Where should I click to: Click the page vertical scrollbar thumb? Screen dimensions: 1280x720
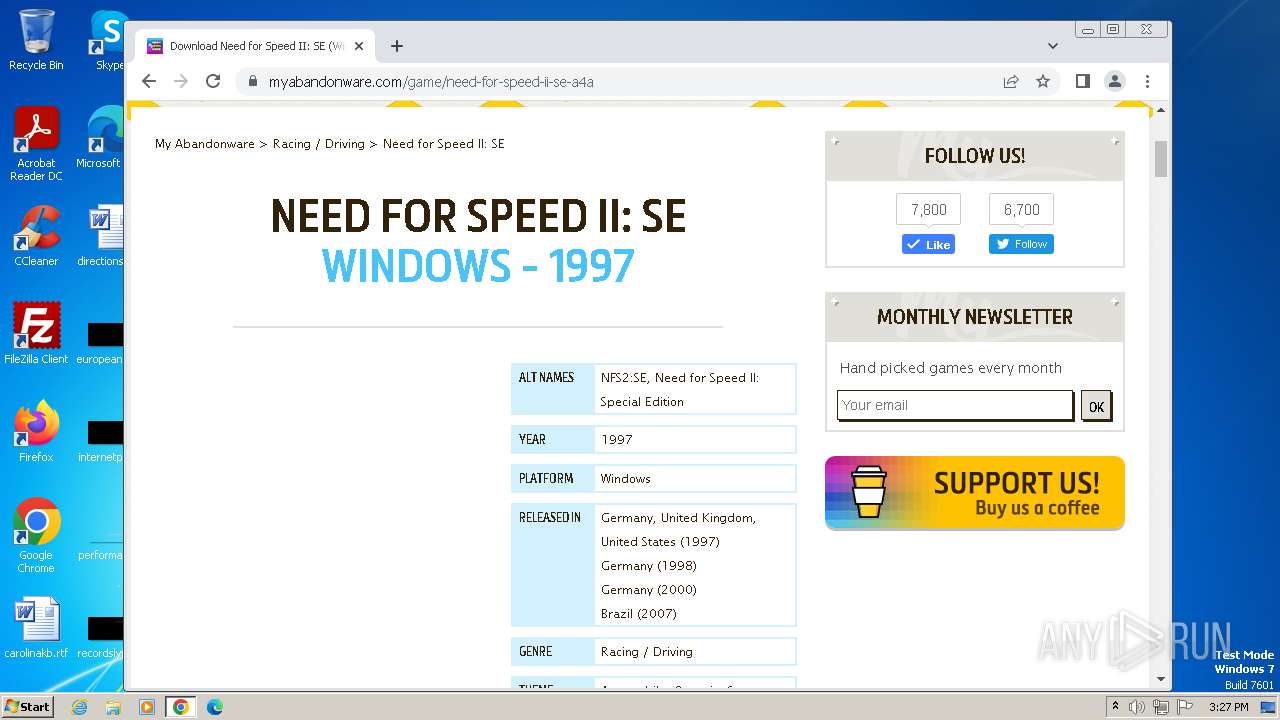pyautogui.click(x=1161, y=159)
